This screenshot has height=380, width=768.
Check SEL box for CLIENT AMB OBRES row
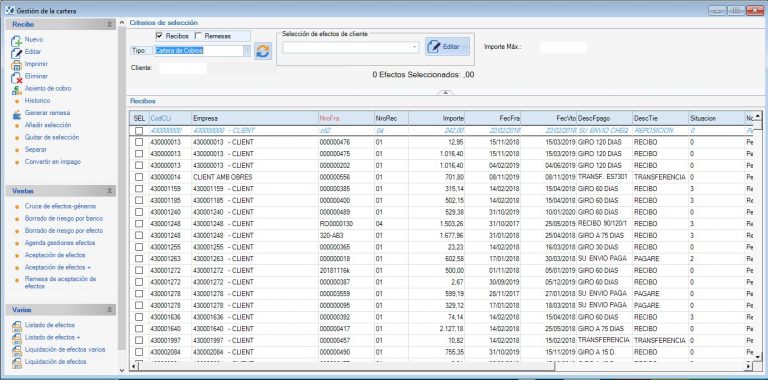click(139, 177)
